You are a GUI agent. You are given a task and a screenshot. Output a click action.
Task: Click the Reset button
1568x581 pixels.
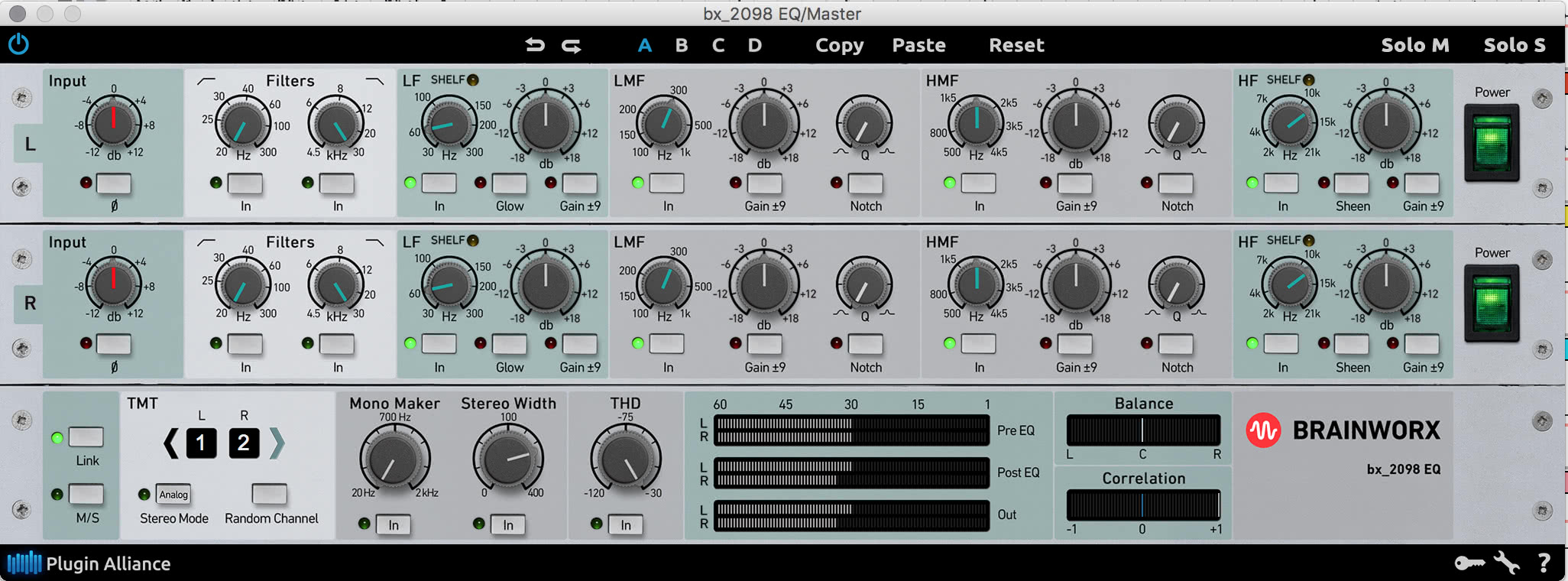[x=1016, y=45]
